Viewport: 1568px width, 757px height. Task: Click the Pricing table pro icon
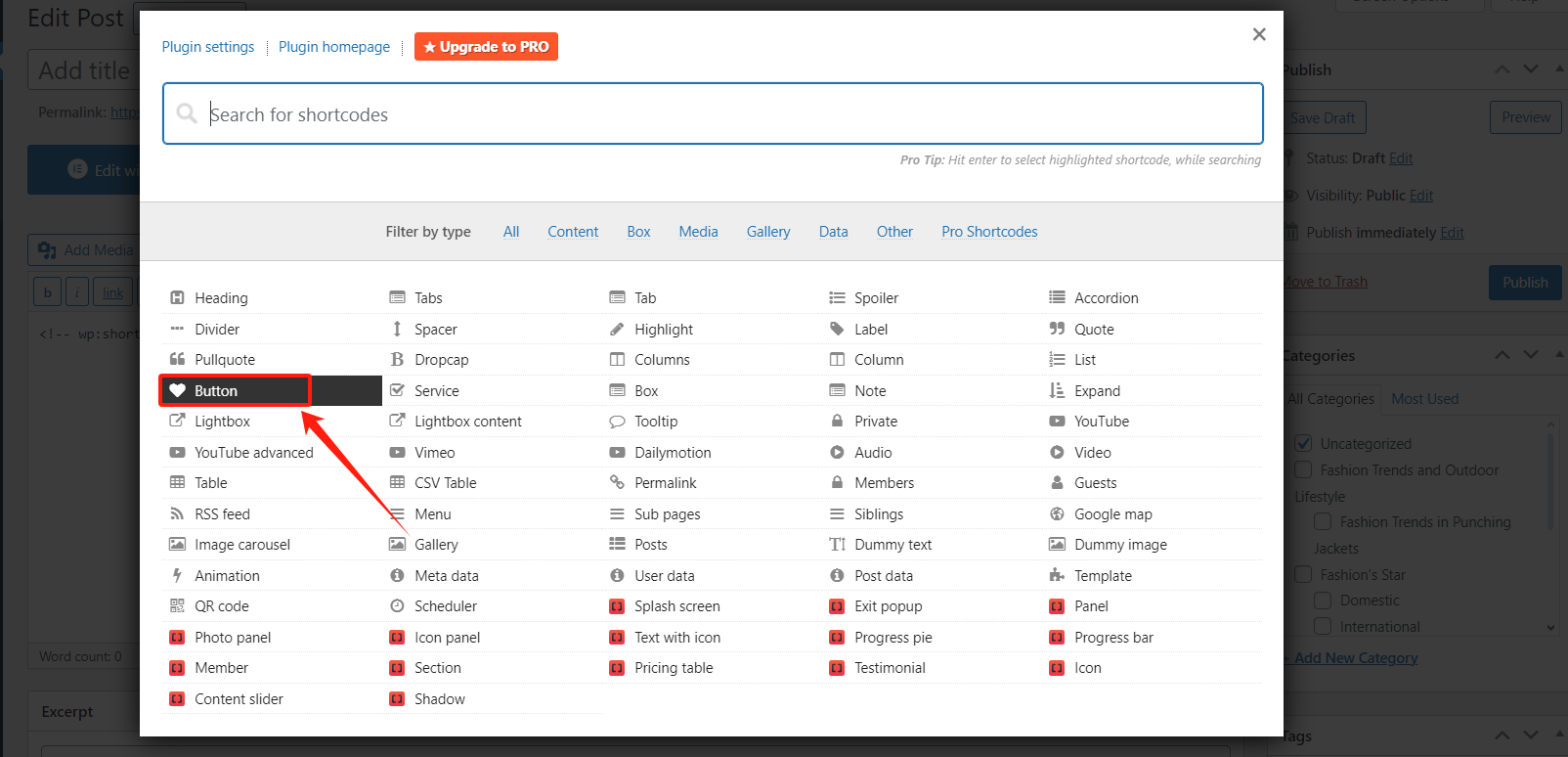pyautogui.click(x=617, y=668)
